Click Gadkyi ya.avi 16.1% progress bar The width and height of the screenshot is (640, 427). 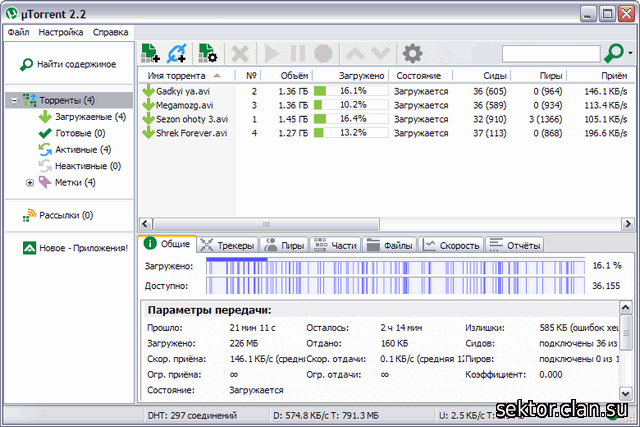(x=351, y=91)
